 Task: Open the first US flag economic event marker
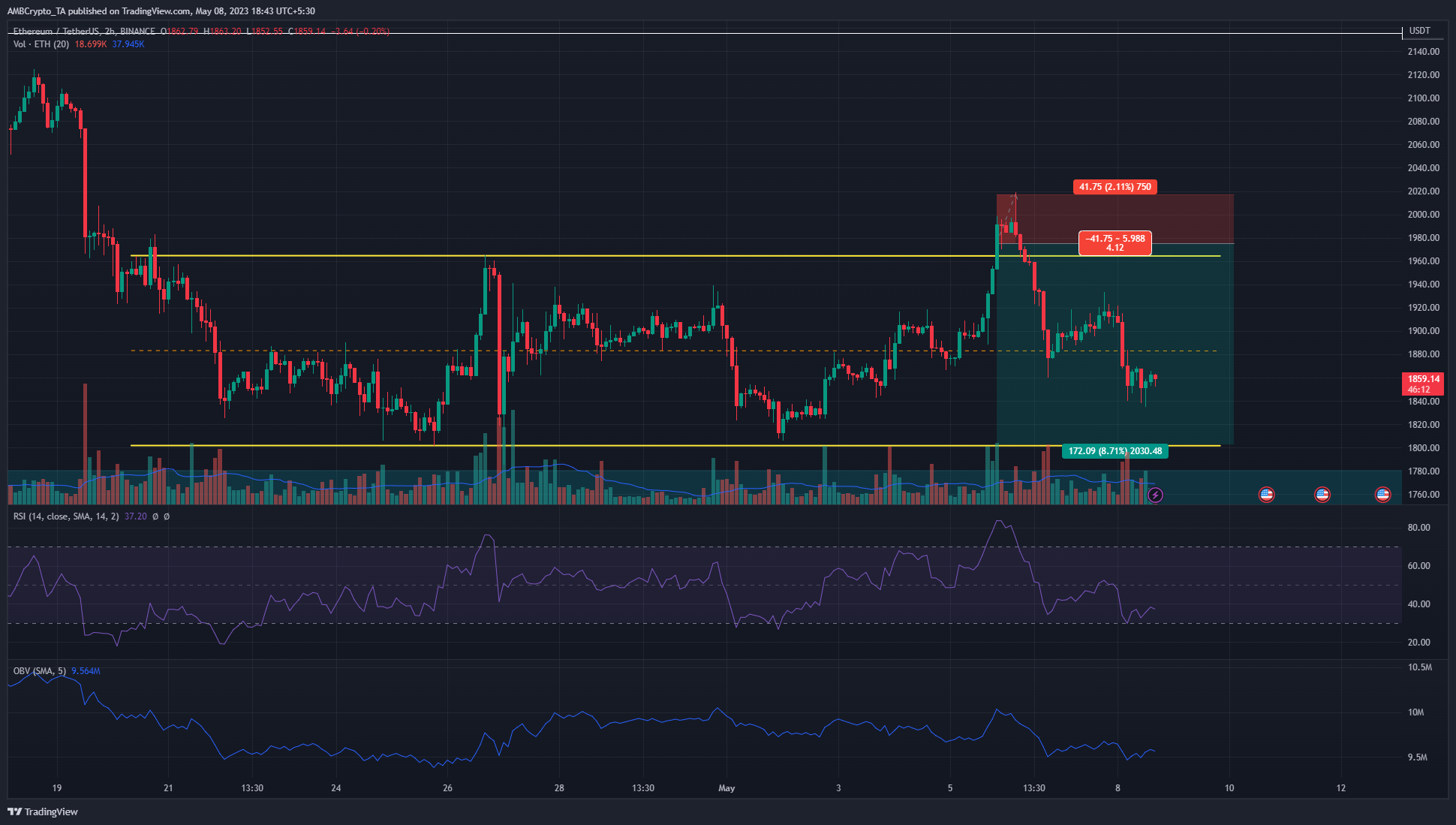pyautogui.click(x=1266, y=495)
